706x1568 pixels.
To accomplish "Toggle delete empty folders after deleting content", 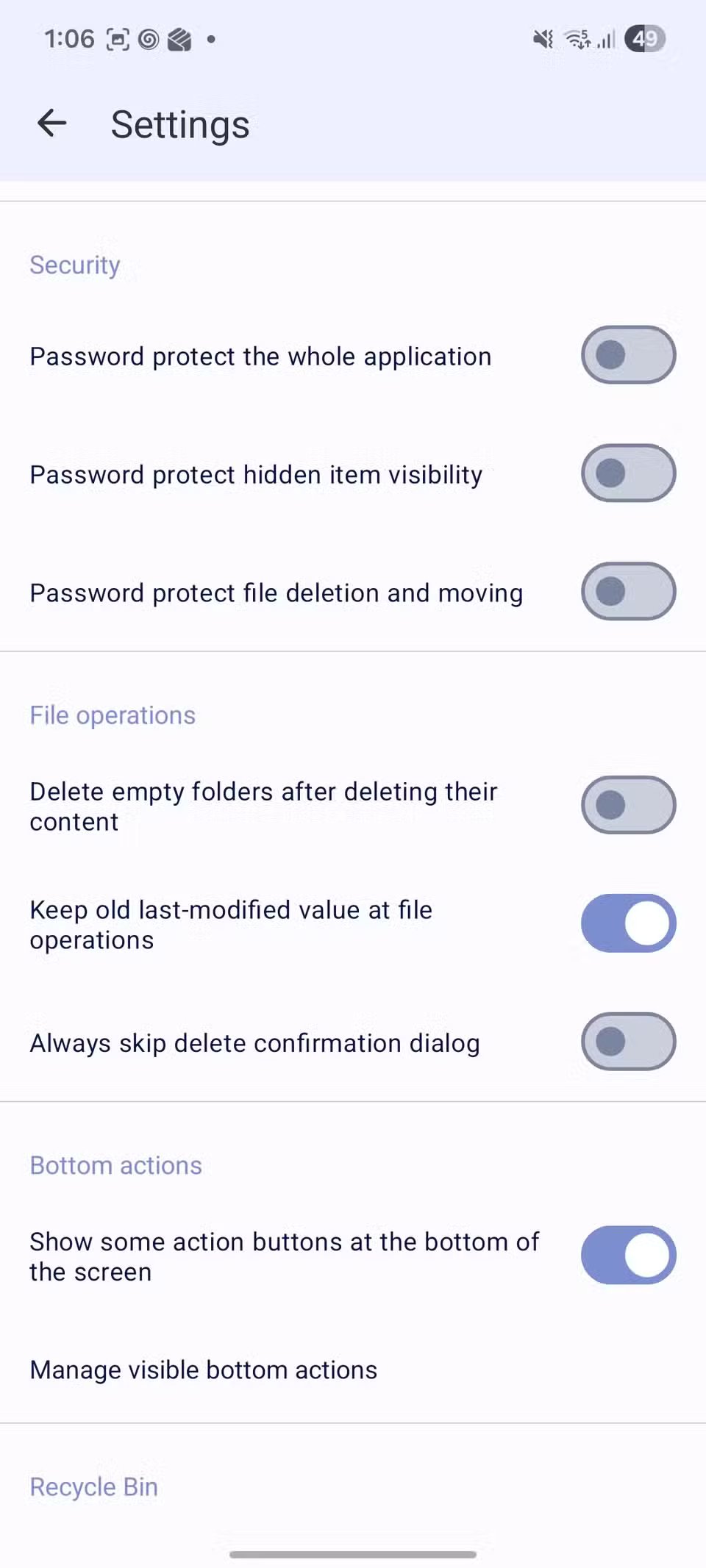I will [628, 805].
